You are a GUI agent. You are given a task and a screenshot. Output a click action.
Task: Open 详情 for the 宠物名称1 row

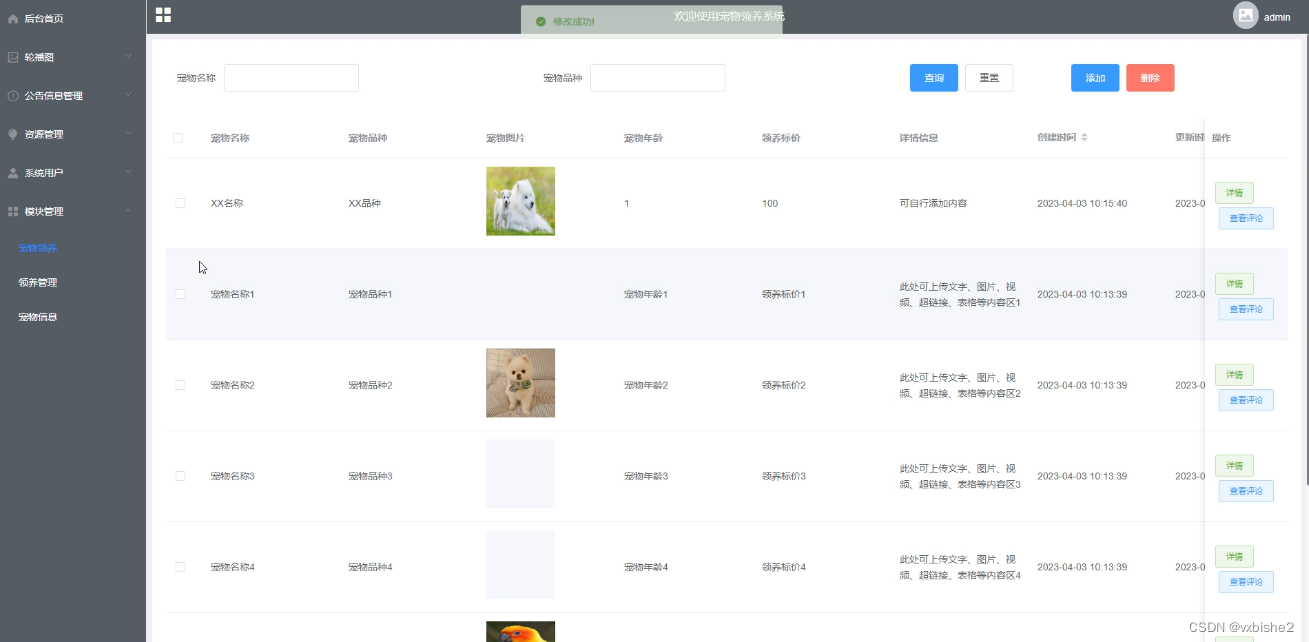[1234, 284]
